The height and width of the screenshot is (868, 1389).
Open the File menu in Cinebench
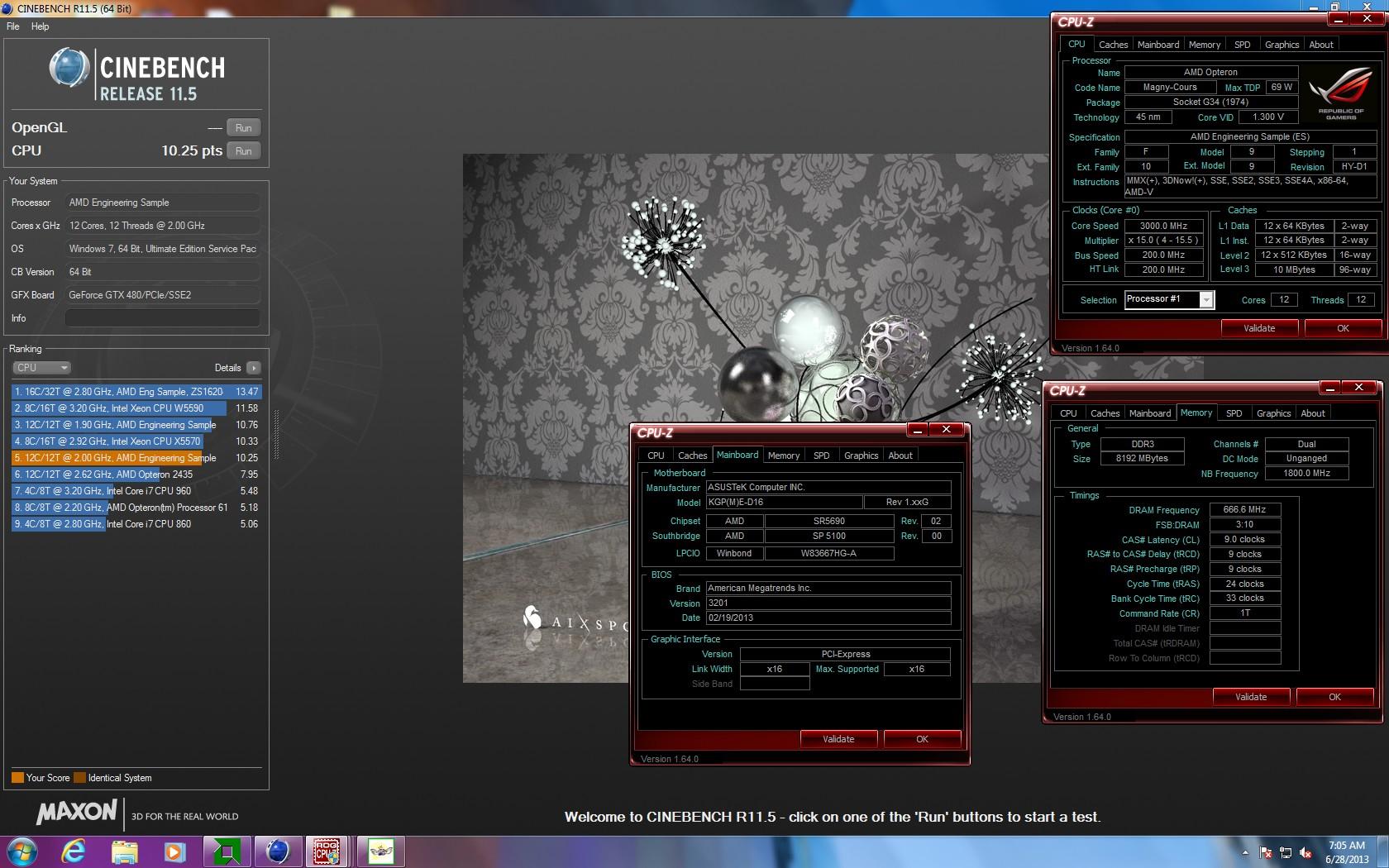click(x=13, y=26)
